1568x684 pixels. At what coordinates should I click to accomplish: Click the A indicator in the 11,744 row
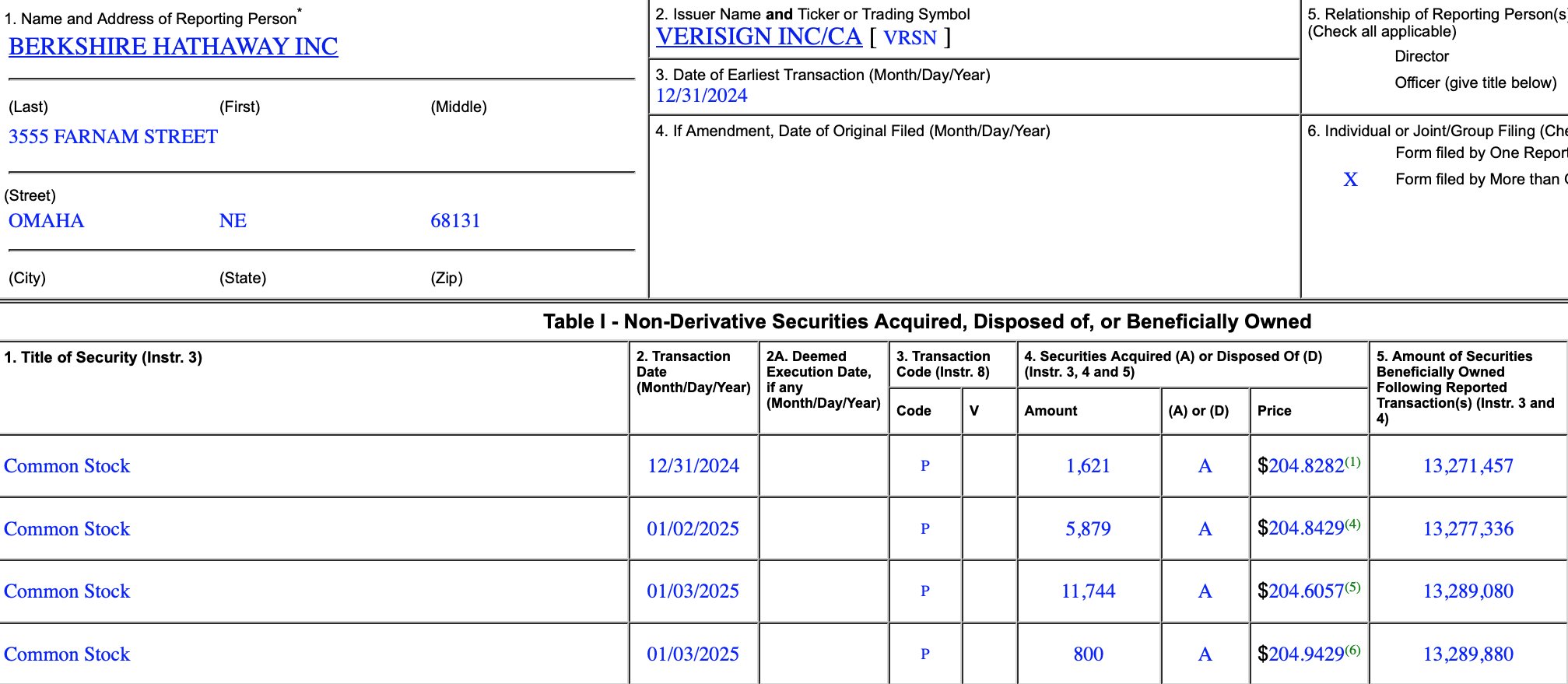(x=1205, y=591)
